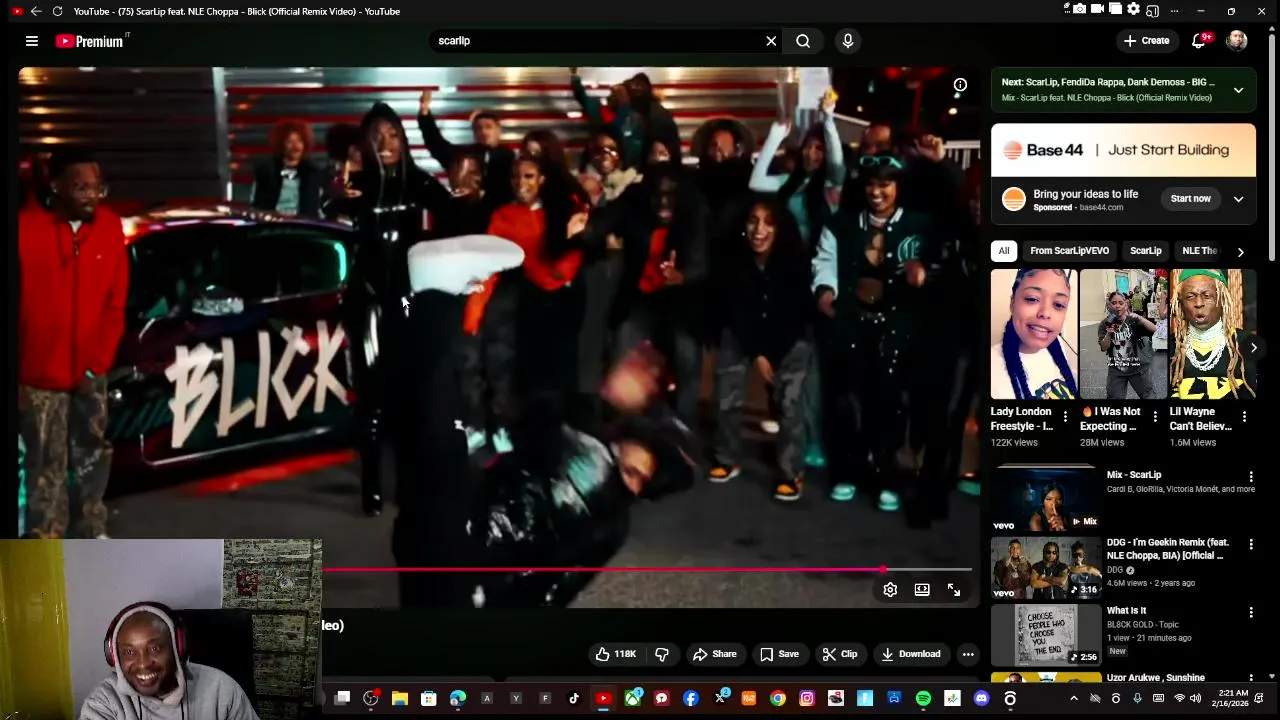Open File Explorer from taskbar
This screenshot has height=720, width=1280.
coord(400,699)
